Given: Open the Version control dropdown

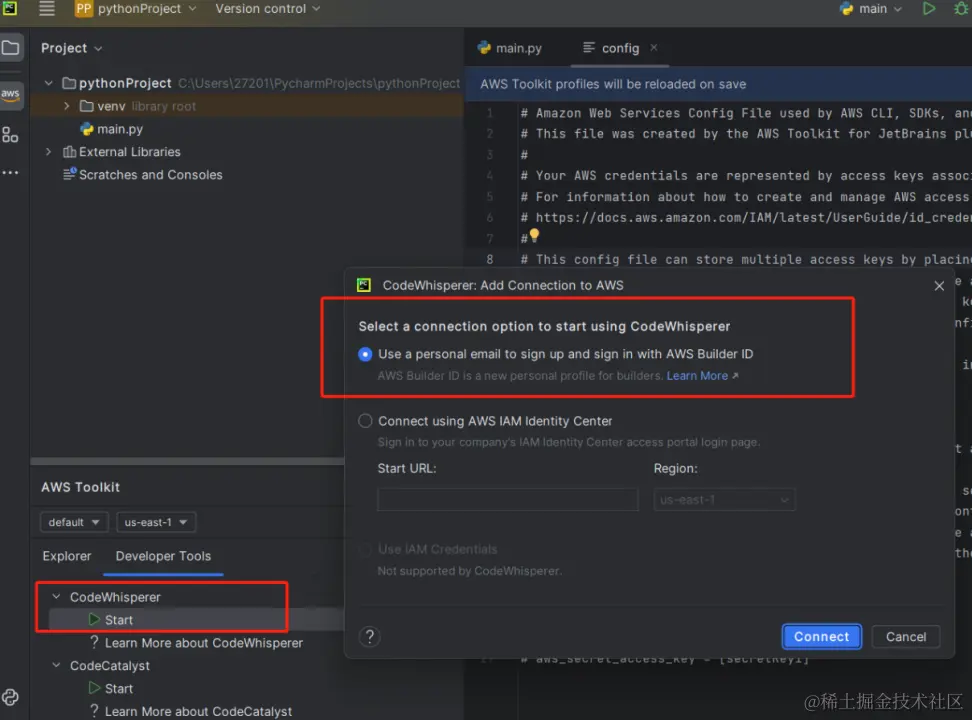Looking at the screenshot, I should point(268,9).
